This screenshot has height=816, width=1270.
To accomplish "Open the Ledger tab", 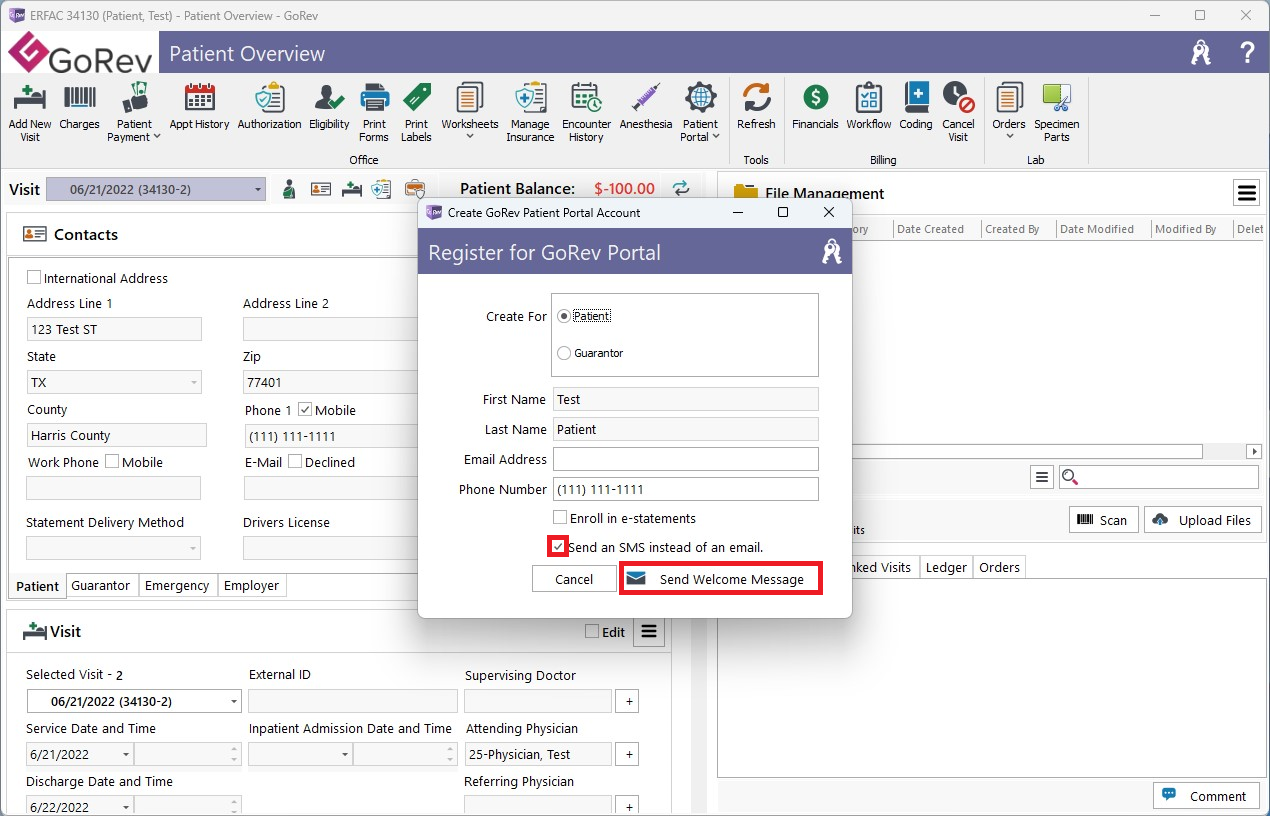I will (946, 567).
